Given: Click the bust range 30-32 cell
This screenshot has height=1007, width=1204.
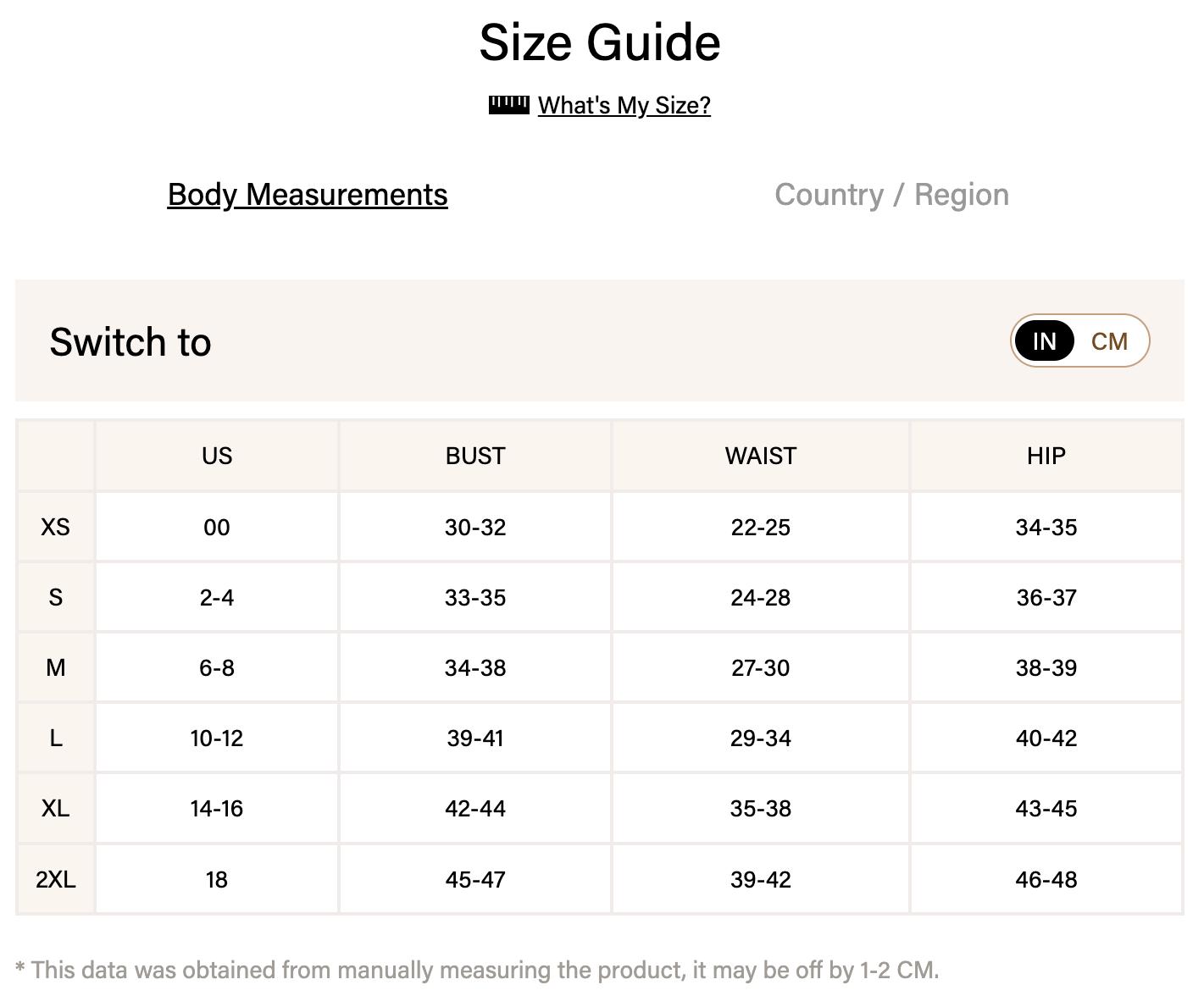Looking at the screenshot, I should click(x=474, y=526).
